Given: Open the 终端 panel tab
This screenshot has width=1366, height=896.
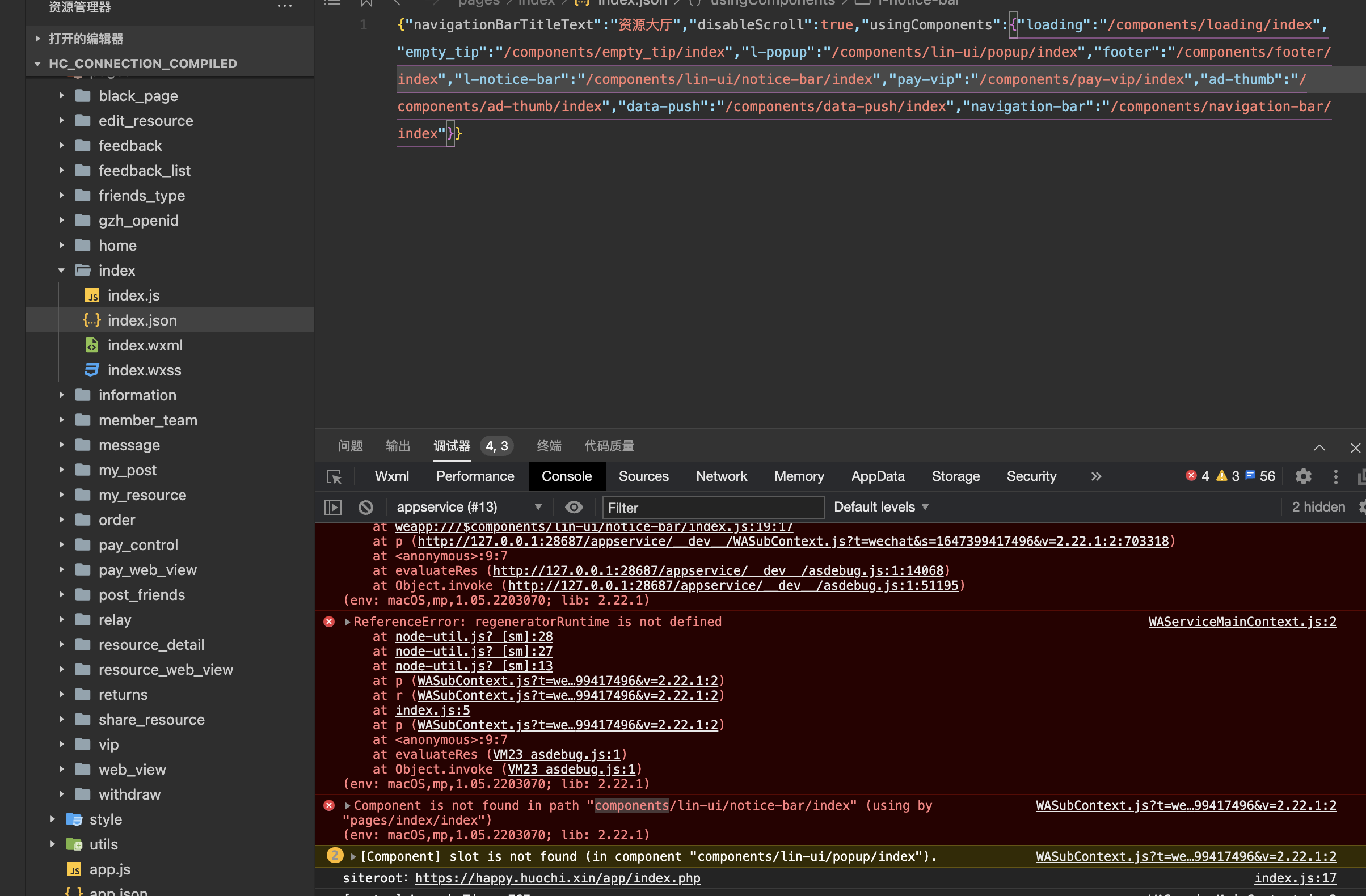Looking at the screenshot, I should click(x=549, y=446).
